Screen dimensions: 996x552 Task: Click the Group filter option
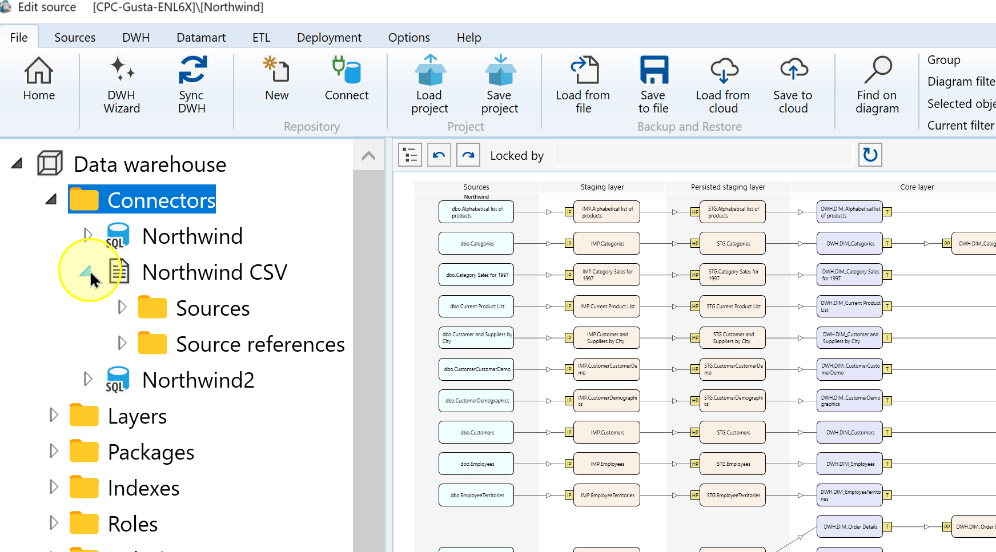944,60
